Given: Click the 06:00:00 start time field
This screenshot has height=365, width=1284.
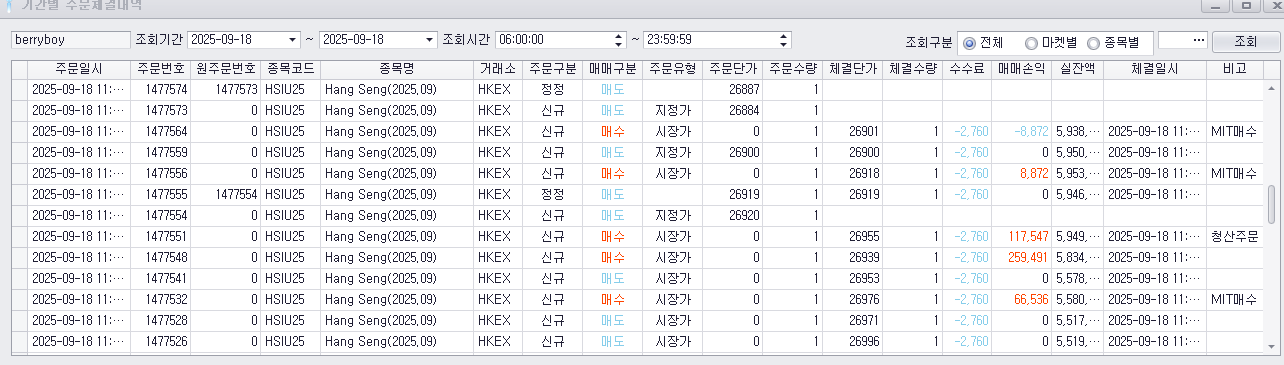Looking at the screenshot, I should pyautogui.click(x=560, y=40).
